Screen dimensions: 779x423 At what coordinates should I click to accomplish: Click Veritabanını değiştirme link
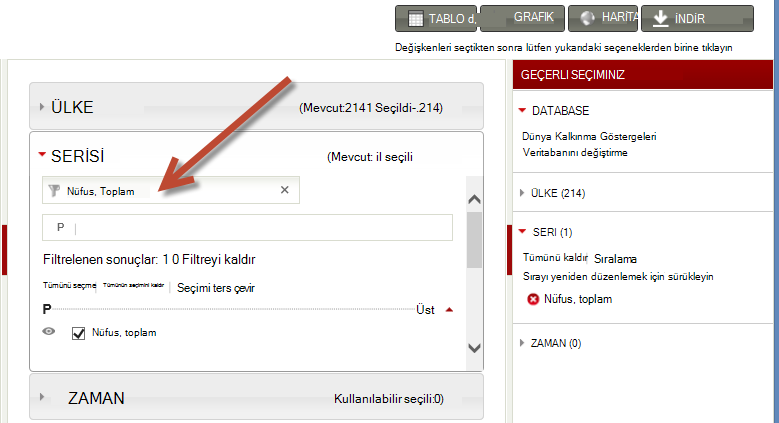[x=575, y=153]
